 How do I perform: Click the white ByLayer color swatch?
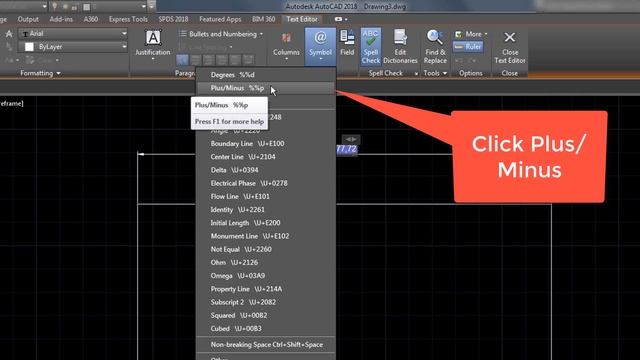click(29, 47)
